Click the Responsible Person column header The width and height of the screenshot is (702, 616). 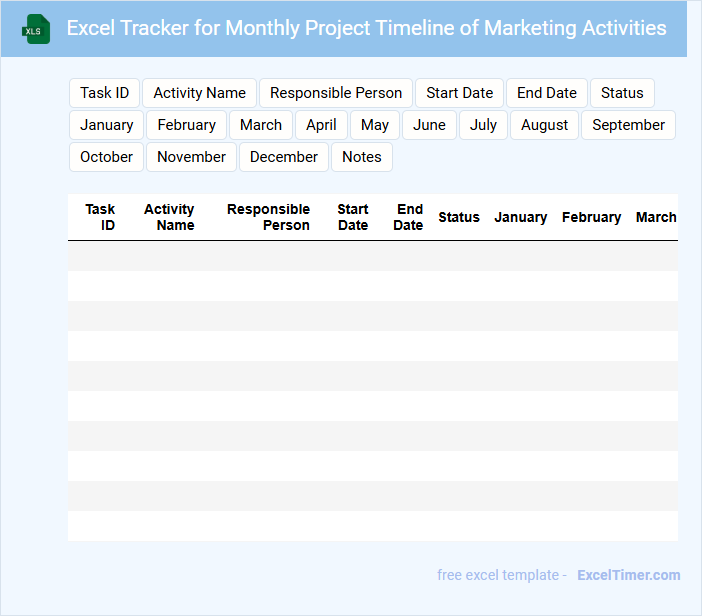[x=268, y=217]
